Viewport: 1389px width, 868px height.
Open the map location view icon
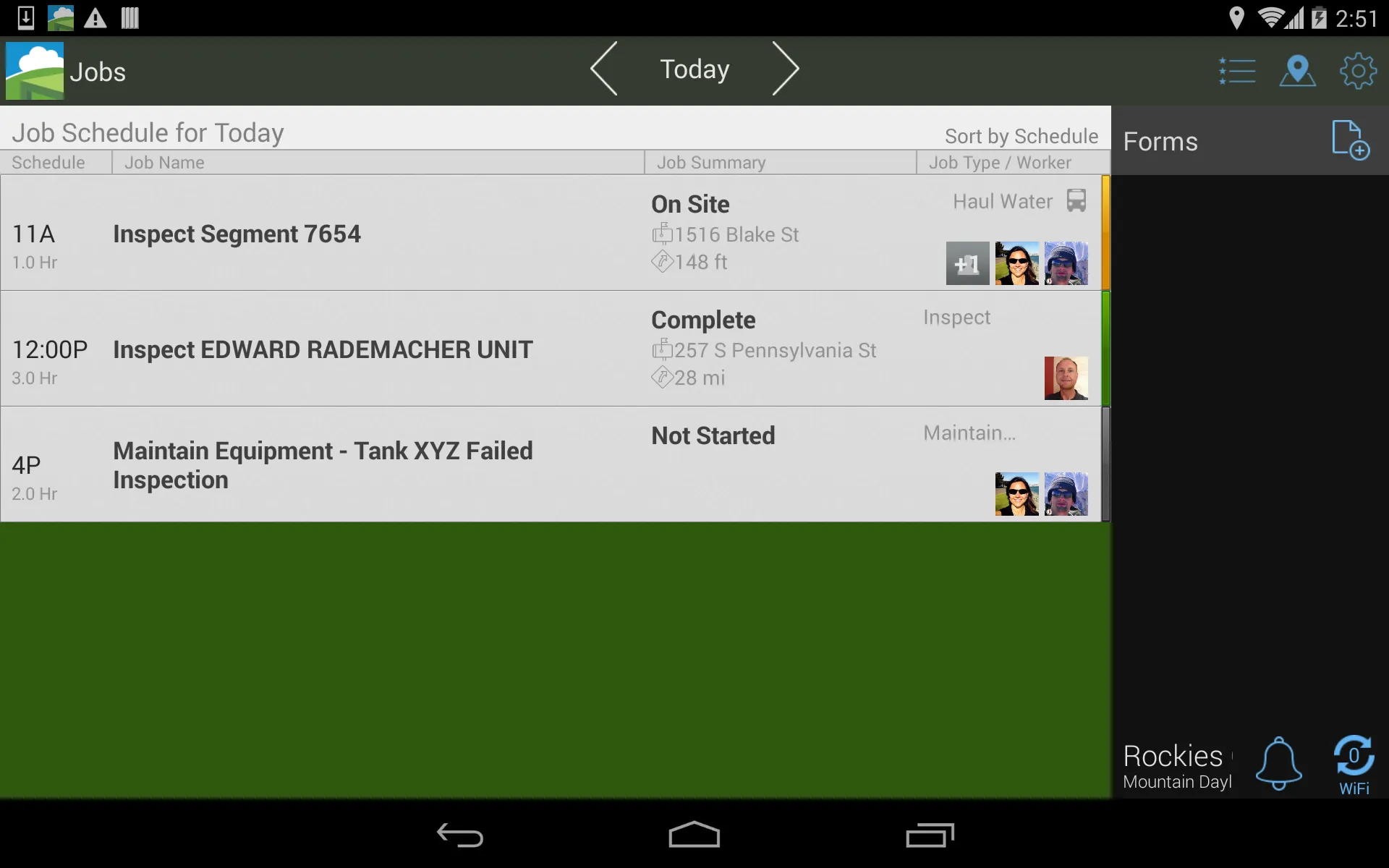pos(1297,71)
